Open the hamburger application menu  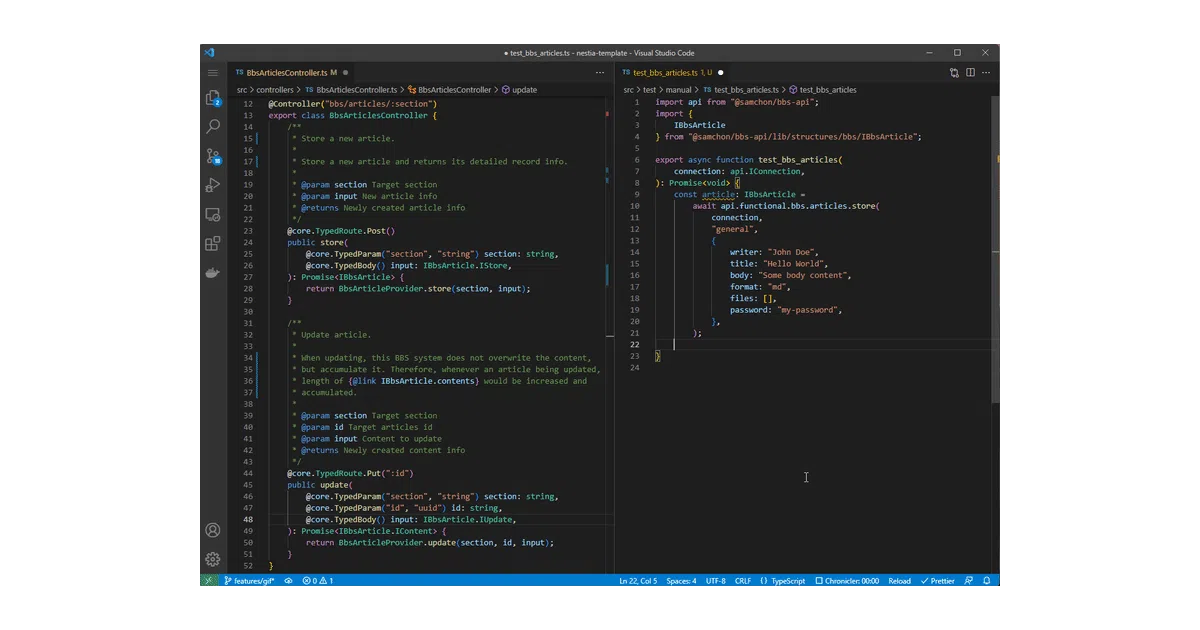212,73
